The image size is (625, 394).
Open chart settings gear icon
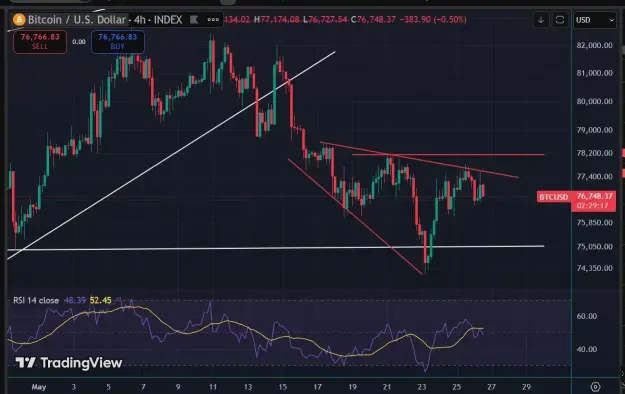point(595,386)
